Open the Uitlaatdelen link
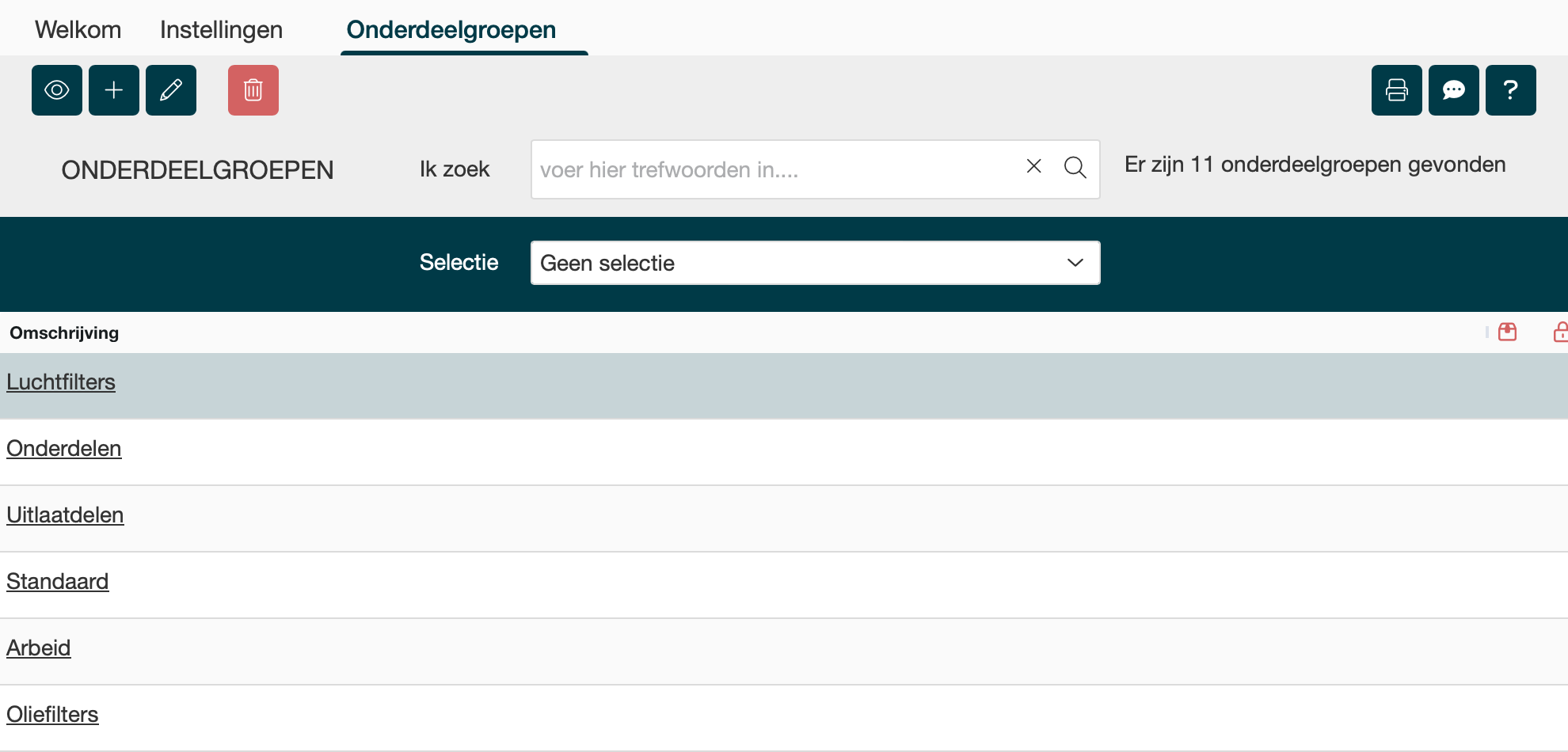This screenshot has height=752, width=1568. pos(65,515)
